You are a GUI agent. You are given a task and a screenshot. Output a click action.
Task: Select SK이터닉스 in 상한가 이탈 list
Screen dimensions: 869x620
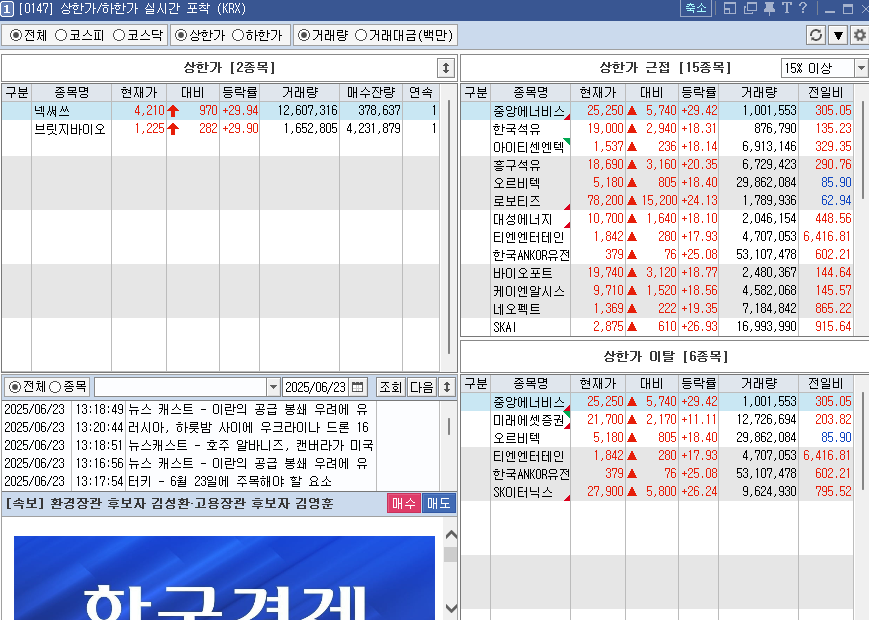pyautogui.click(x=657, y=491)
